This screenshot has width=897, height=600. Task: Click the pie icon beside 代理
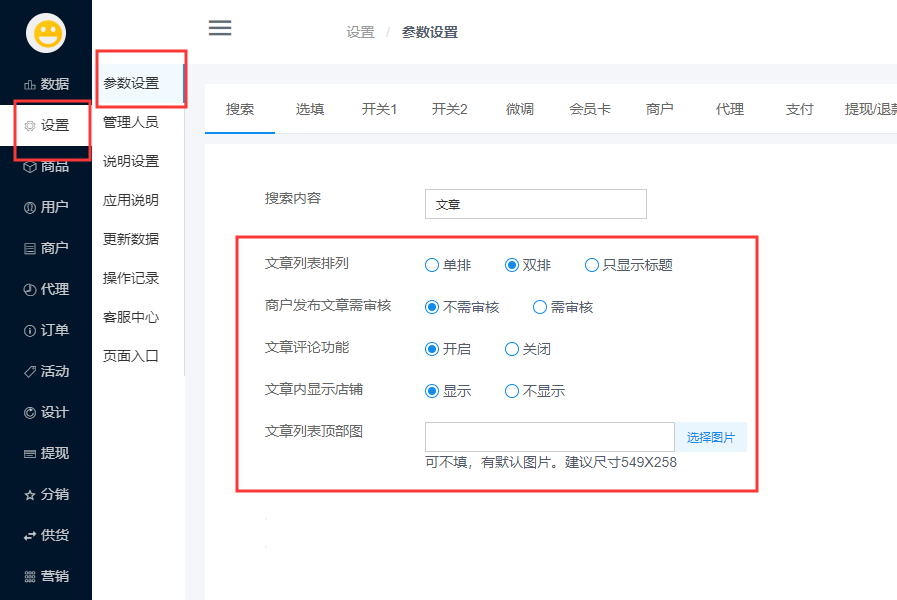[x=30, y=289]
